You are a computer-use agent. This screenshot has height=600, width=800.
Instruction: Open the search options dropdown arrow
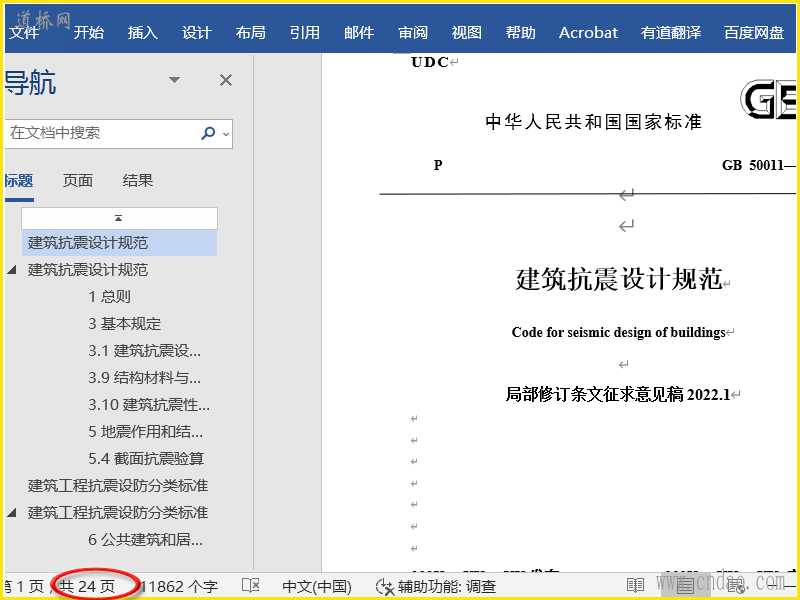tap(225, 133)
